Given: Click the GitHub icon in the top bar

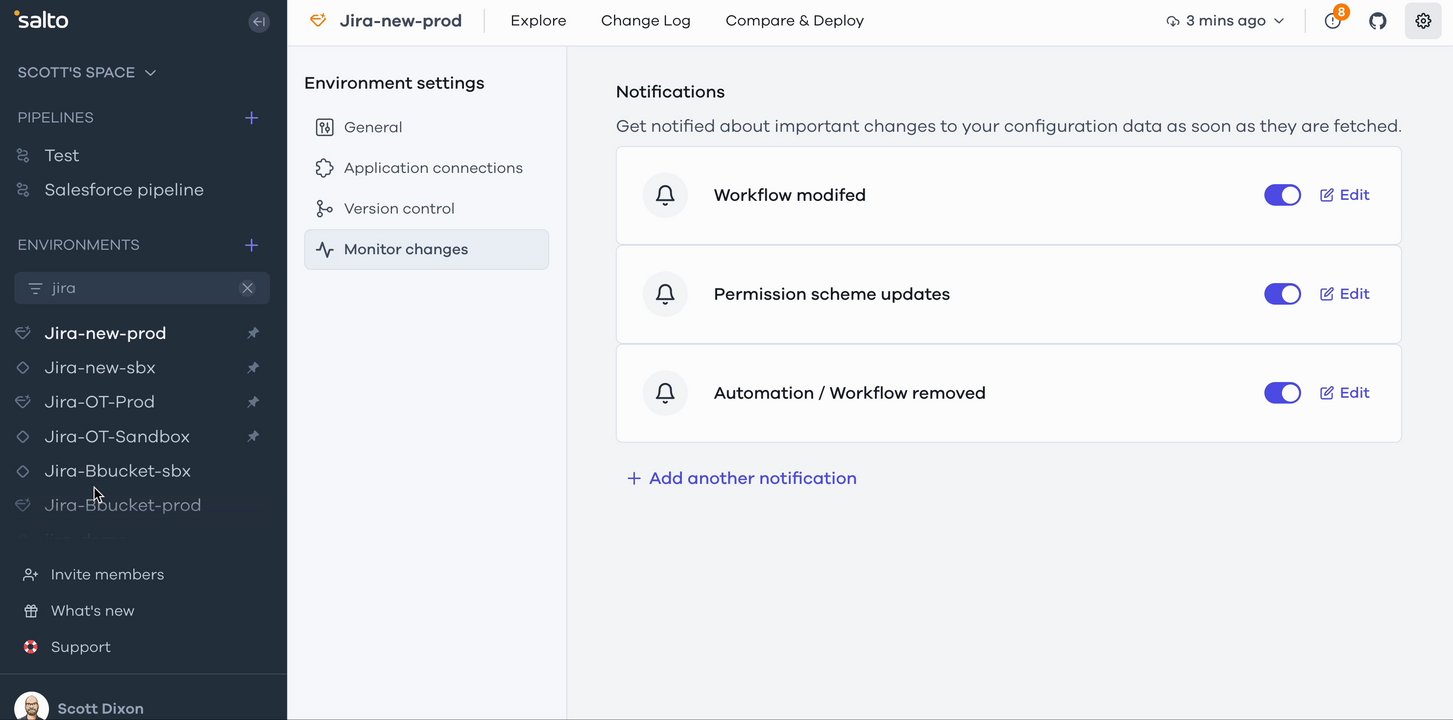Looking at the screenshot, I should tap(1378, 21).
